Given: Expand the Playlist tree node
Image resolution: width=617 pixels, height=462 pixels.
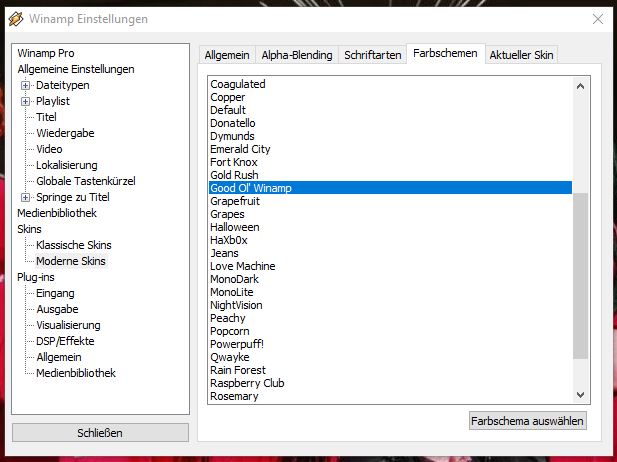Looking at the screenshot, I should (25, 102).
